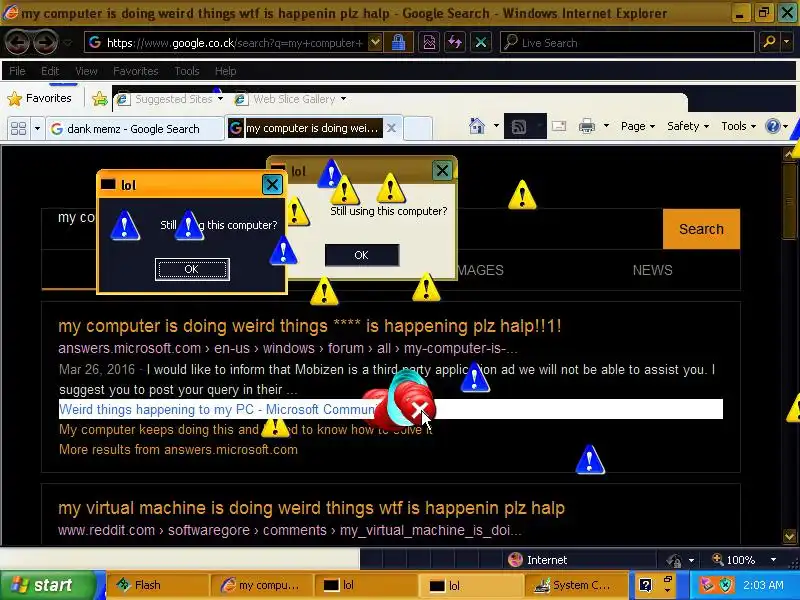
Task: Switch to System C... taskbar item
Action: (576, 585)
